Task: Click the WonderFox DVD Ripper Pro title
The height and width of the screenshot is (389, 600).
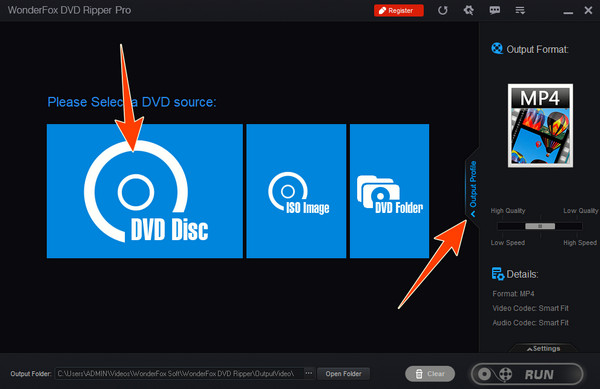Action: [x=69, y=10]
